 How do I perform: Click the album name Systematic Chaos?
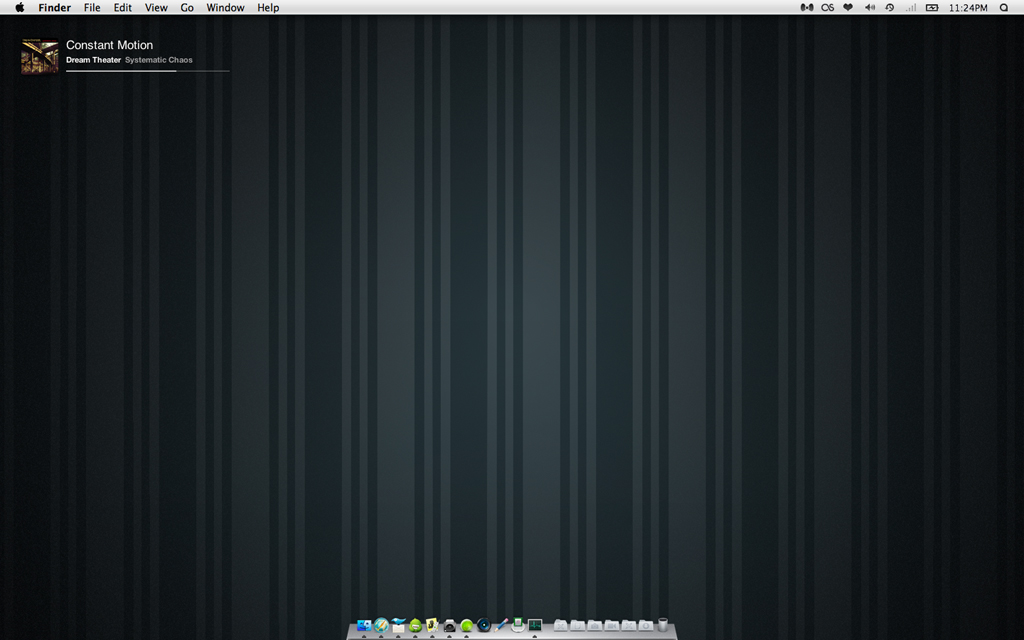(159, 60)
